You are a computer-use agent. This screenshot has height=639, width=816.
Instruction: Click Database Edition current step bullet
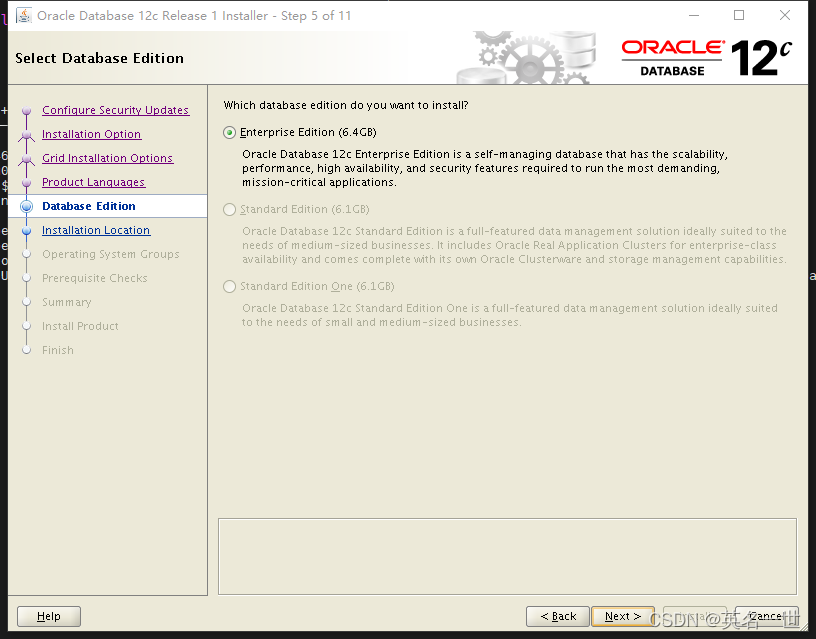[27, 207]
